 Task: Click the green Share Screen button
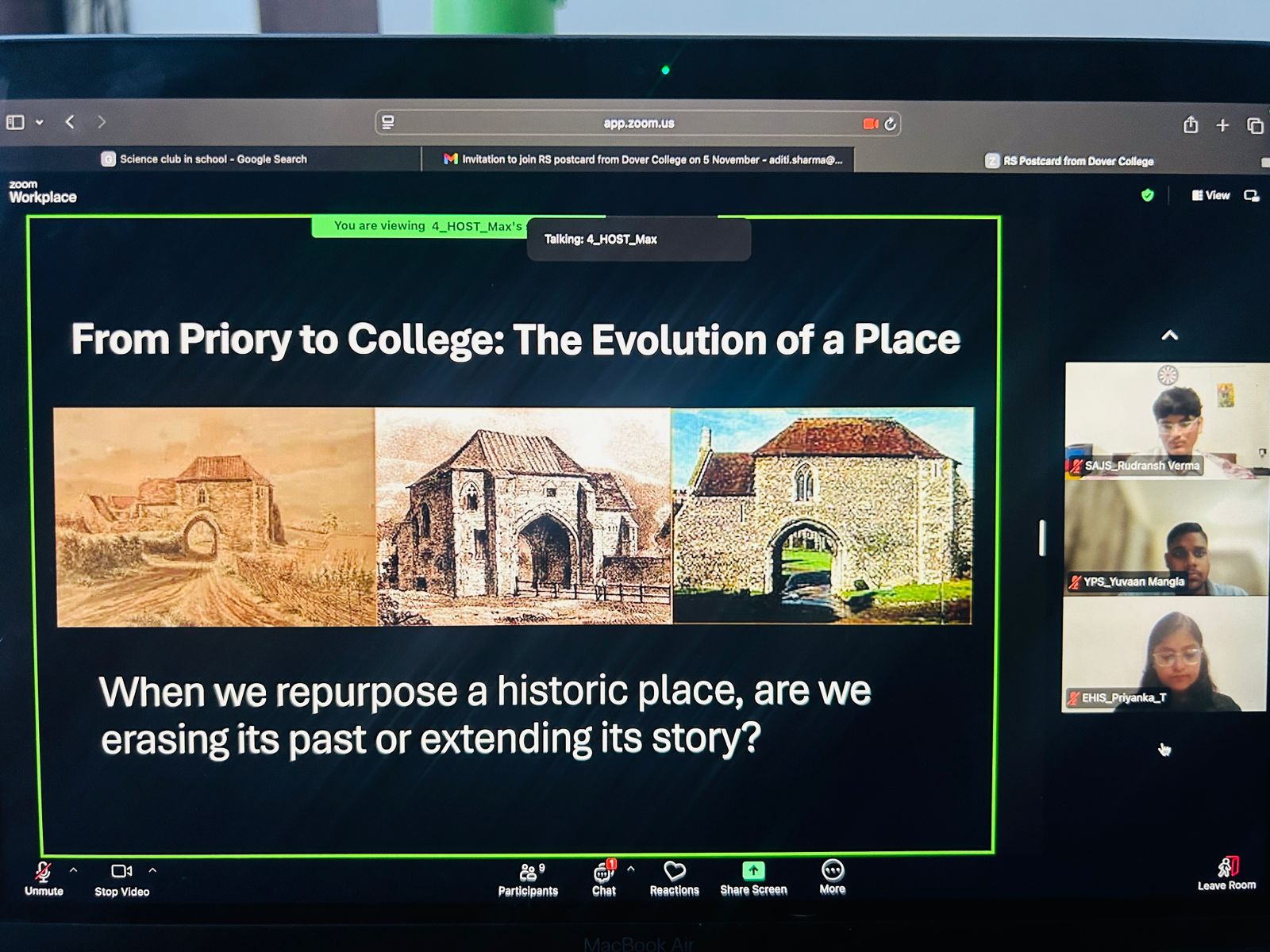753,871
